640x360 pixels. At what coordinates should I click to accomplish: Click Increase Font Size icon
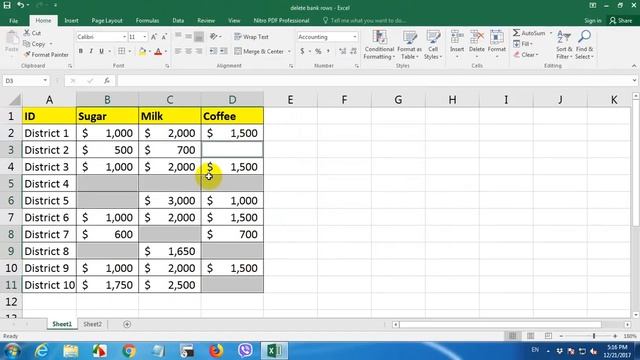[154, 37]
